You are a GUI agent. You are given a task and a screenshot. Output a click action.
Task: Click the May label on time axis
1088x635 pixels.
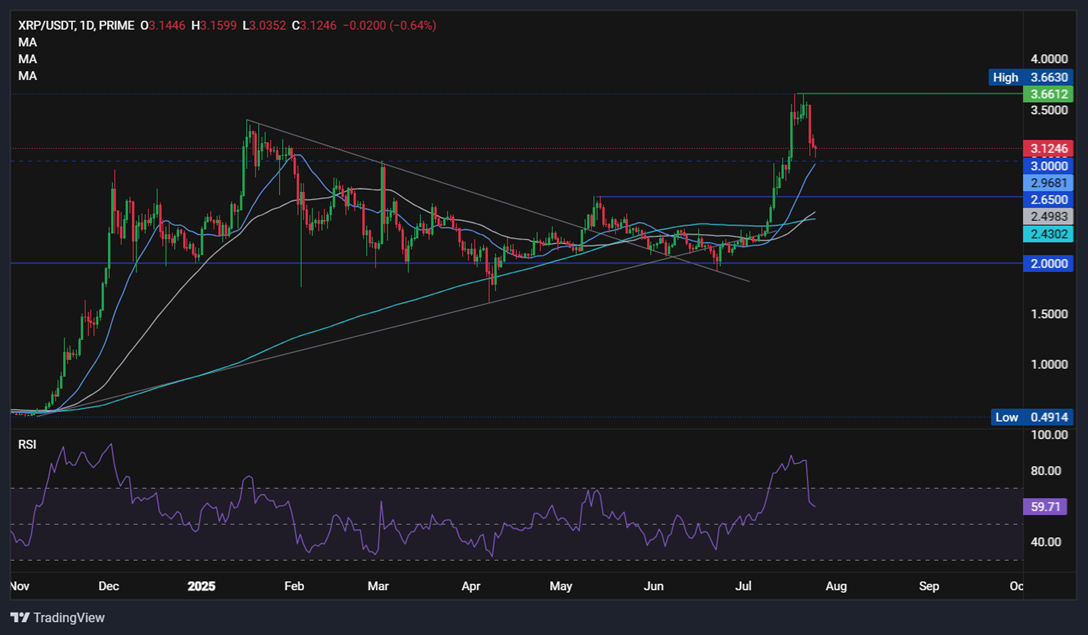pos(561,586)
